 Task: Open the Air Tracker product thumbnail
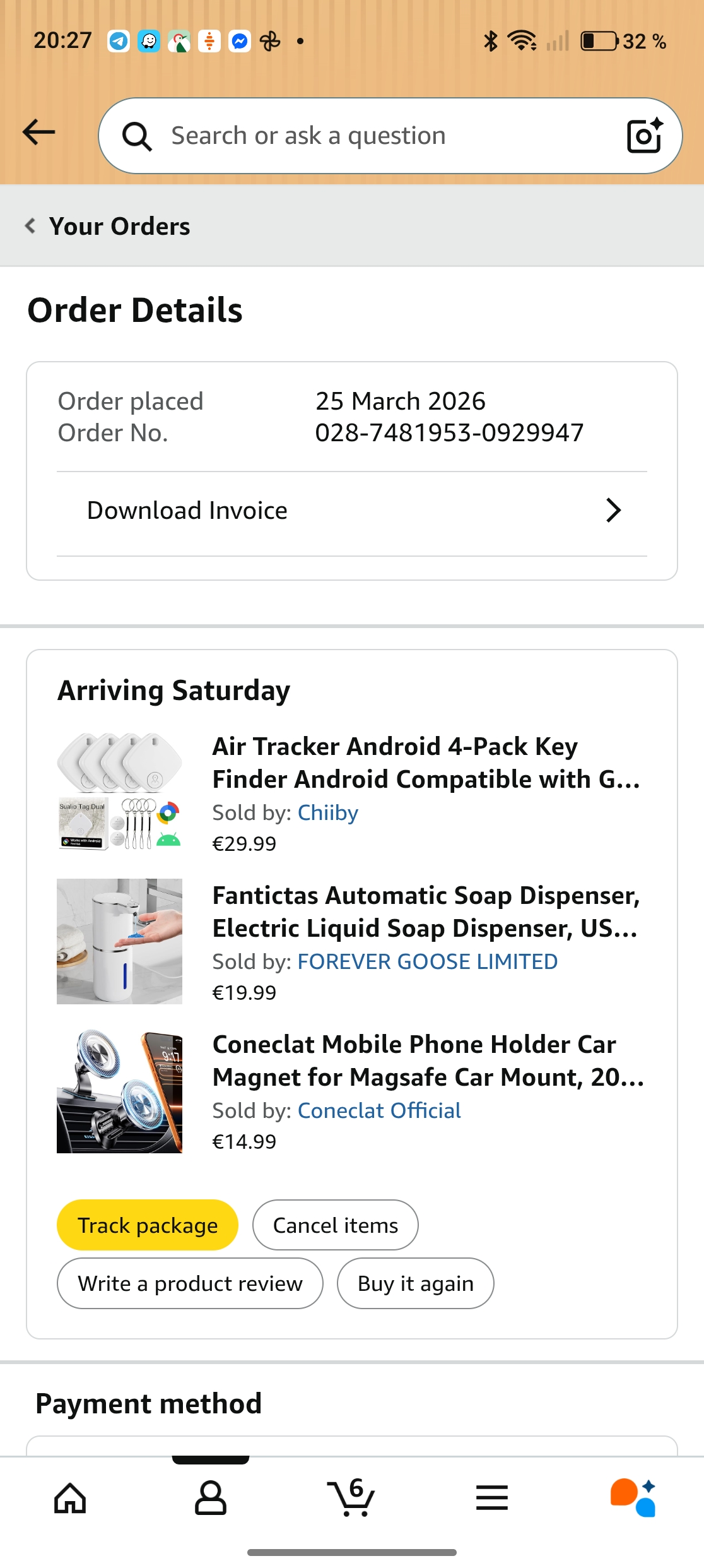point(119,792)
